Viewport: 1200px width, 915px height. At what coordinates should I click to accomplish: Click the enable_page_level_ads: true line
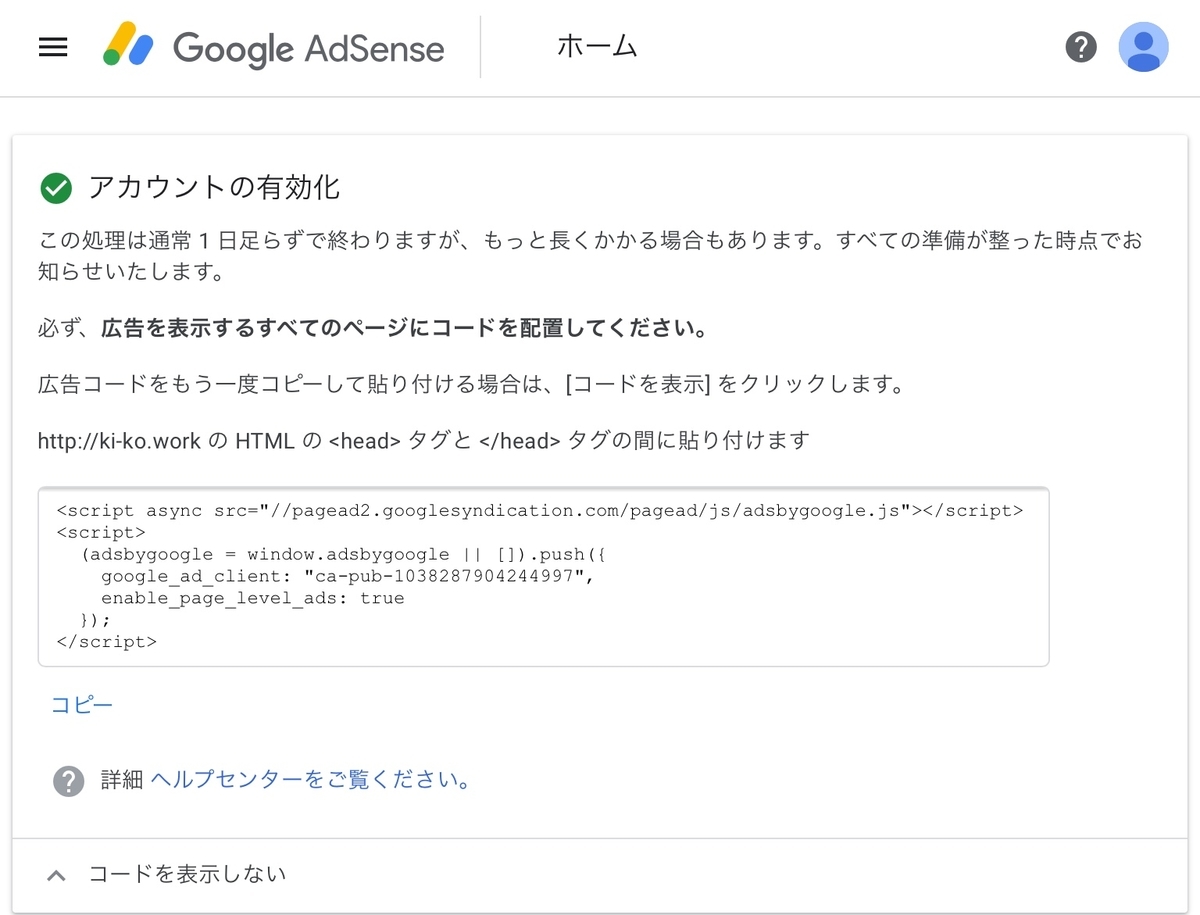[253, 598]
